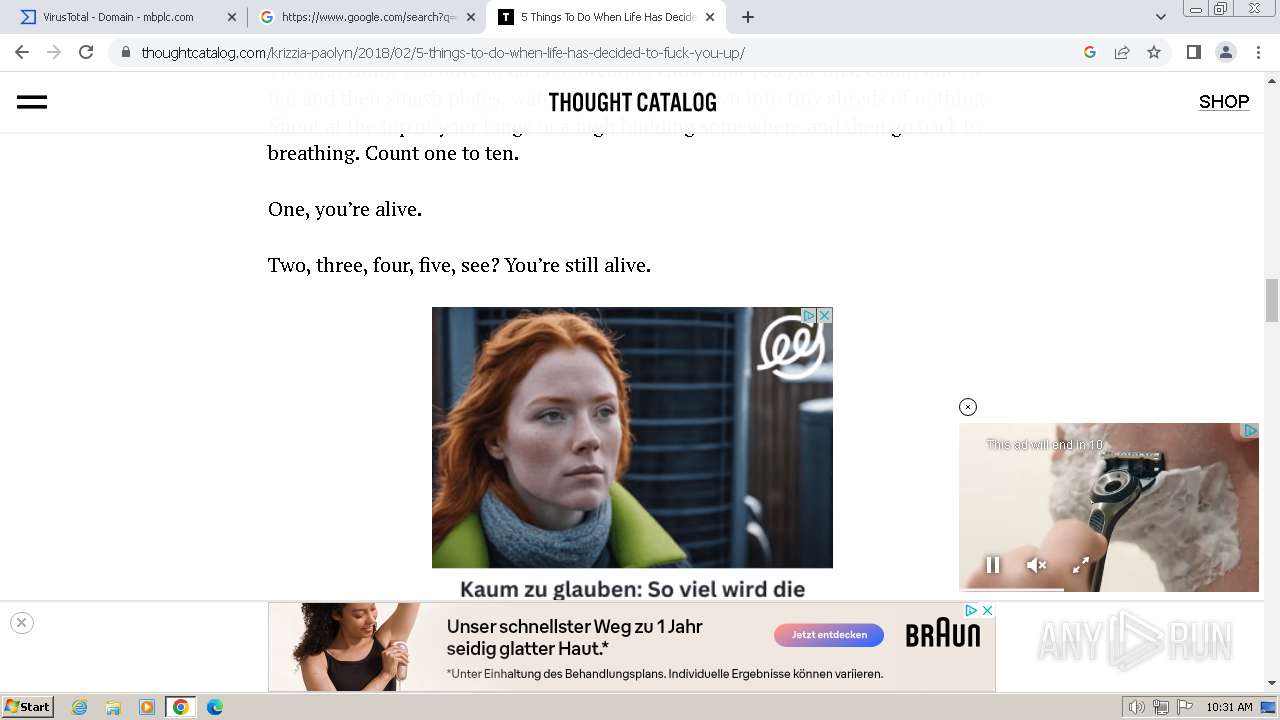Image resolution: width=1280 pixels, height=720 pixels.
Task: Open Google icon in address bar
Action: (1090, 52)
